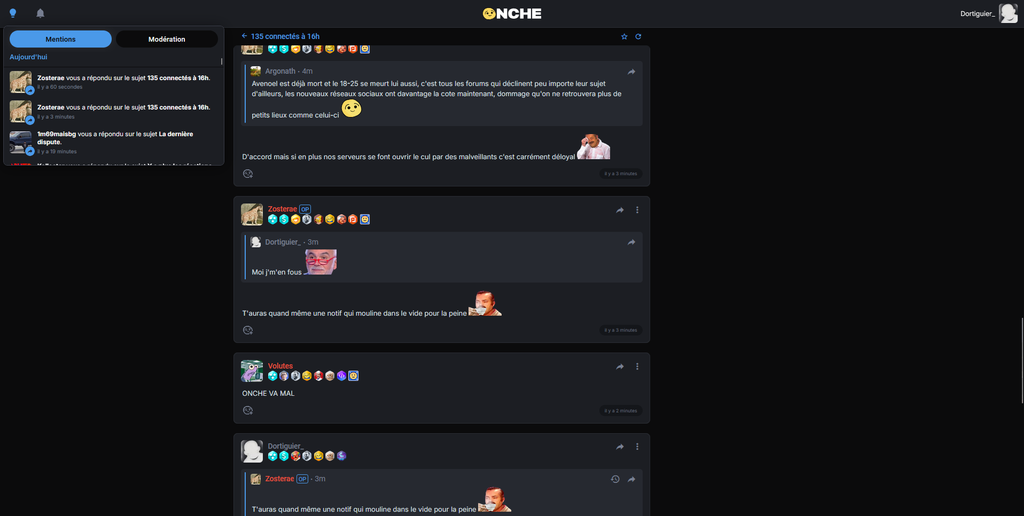1024x516 pixels.
Task: Switch to the Mentions tab
Action: click(x=61, y=39)
